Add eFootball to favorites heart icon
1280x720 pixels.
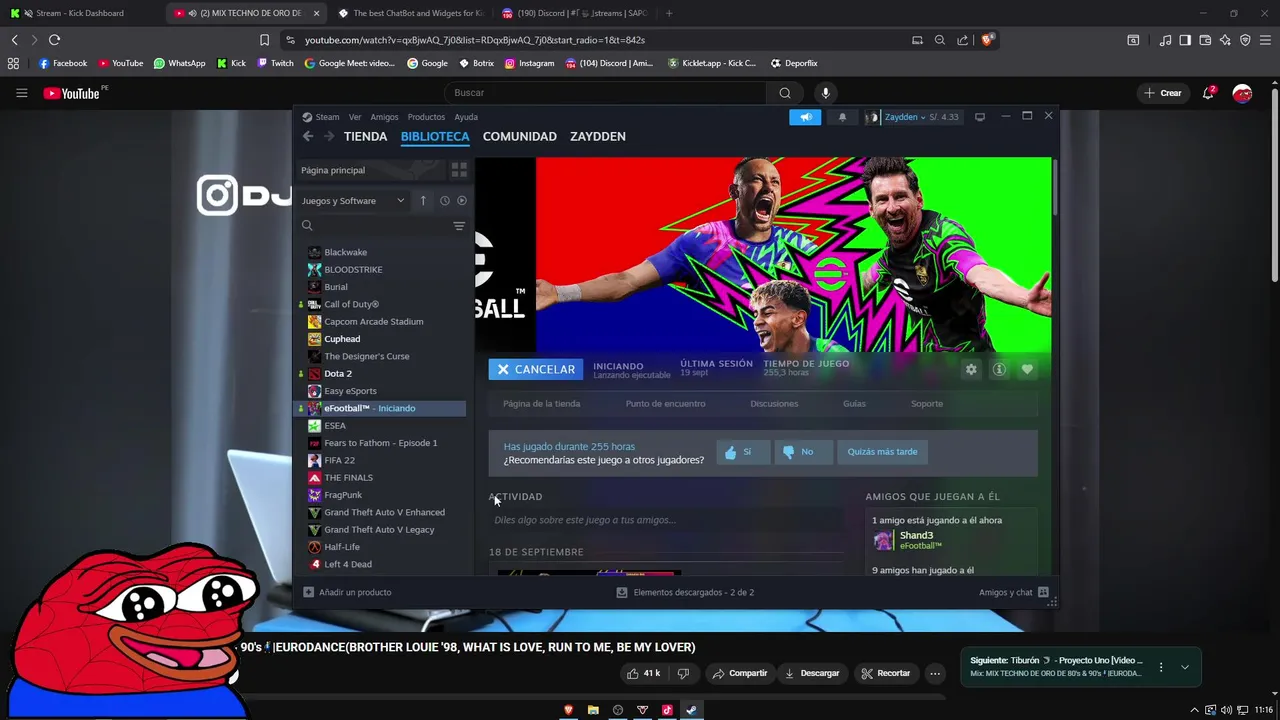[x=1027, y=369]
